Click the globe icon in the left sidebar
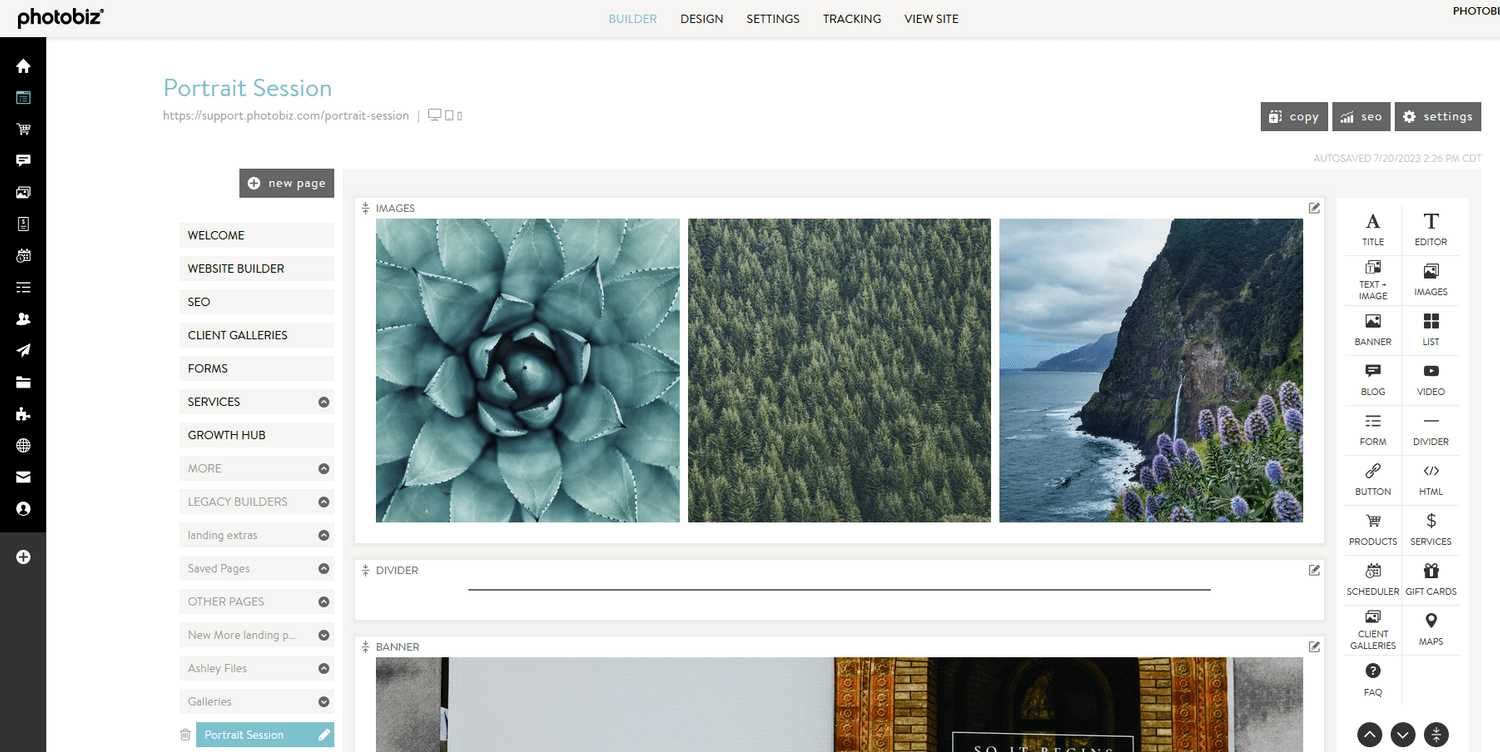 (22, 445)
